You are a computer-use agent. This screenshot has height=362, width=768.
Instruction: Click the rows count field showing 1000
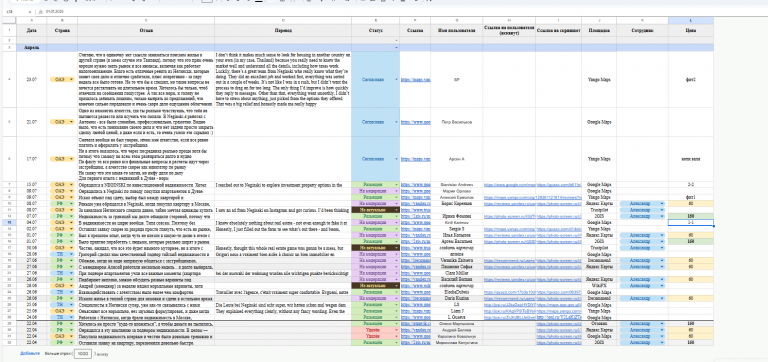click(x=82, y=353)
